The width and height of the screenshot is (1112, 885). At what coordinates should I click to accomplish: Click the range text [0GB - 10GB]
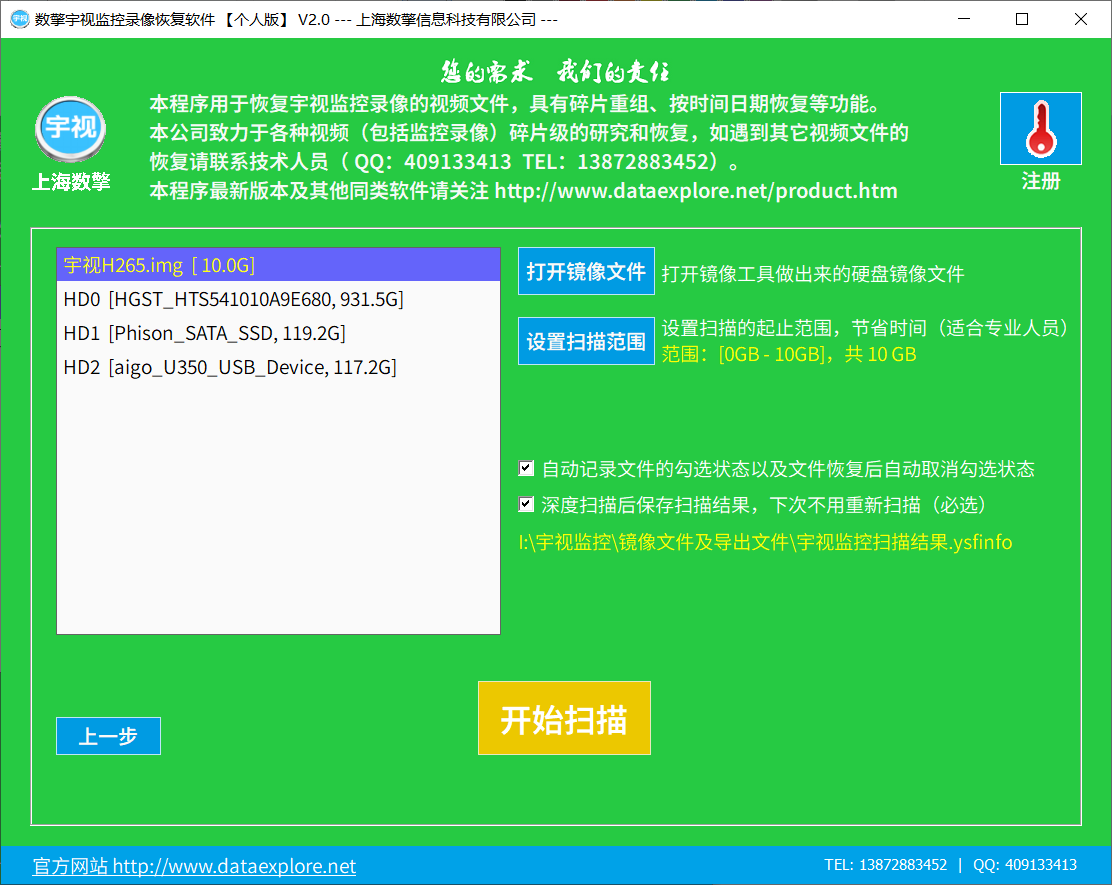pos(772,354)
